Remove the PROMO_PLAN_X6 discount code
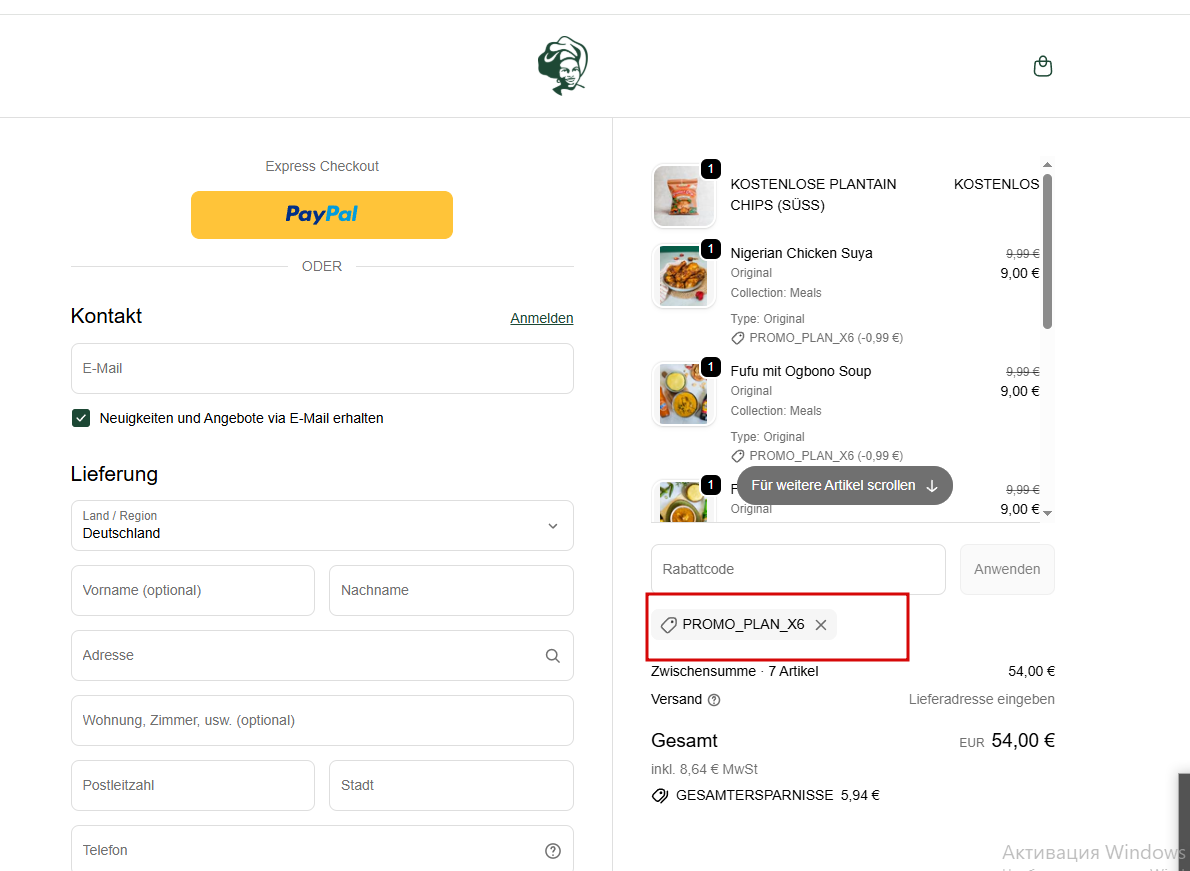 [820, 624]
